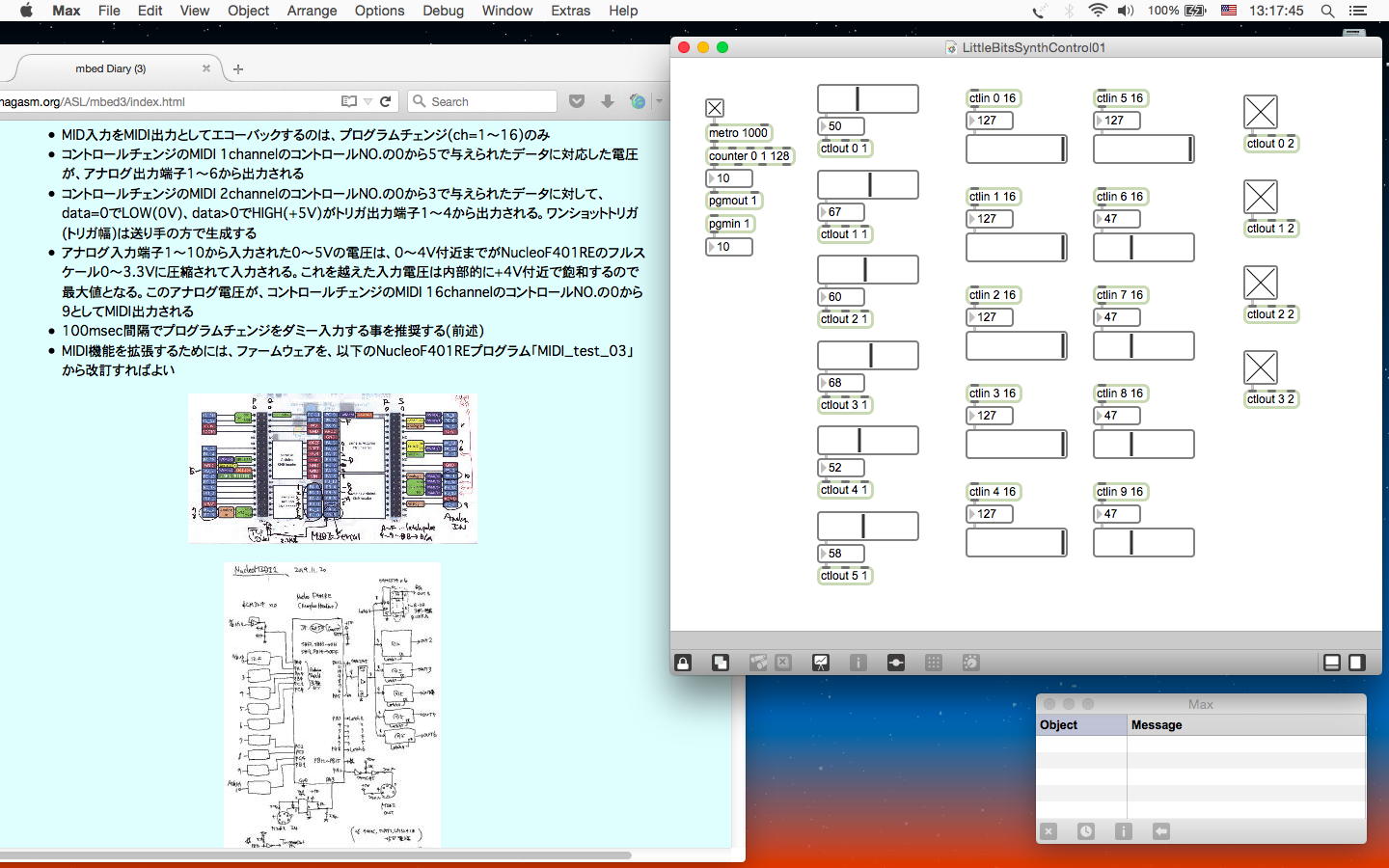Reload the page in browser
1389x868 pixels.
coord(385,101)
